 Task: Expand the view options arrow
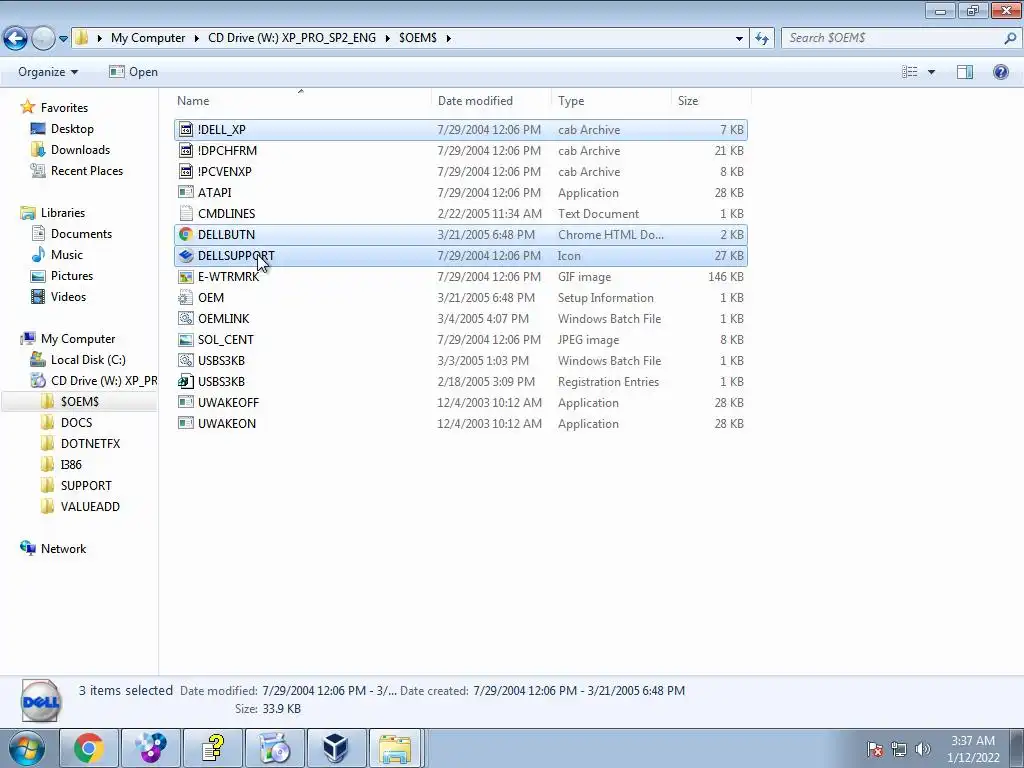click(x=931, y=72)
